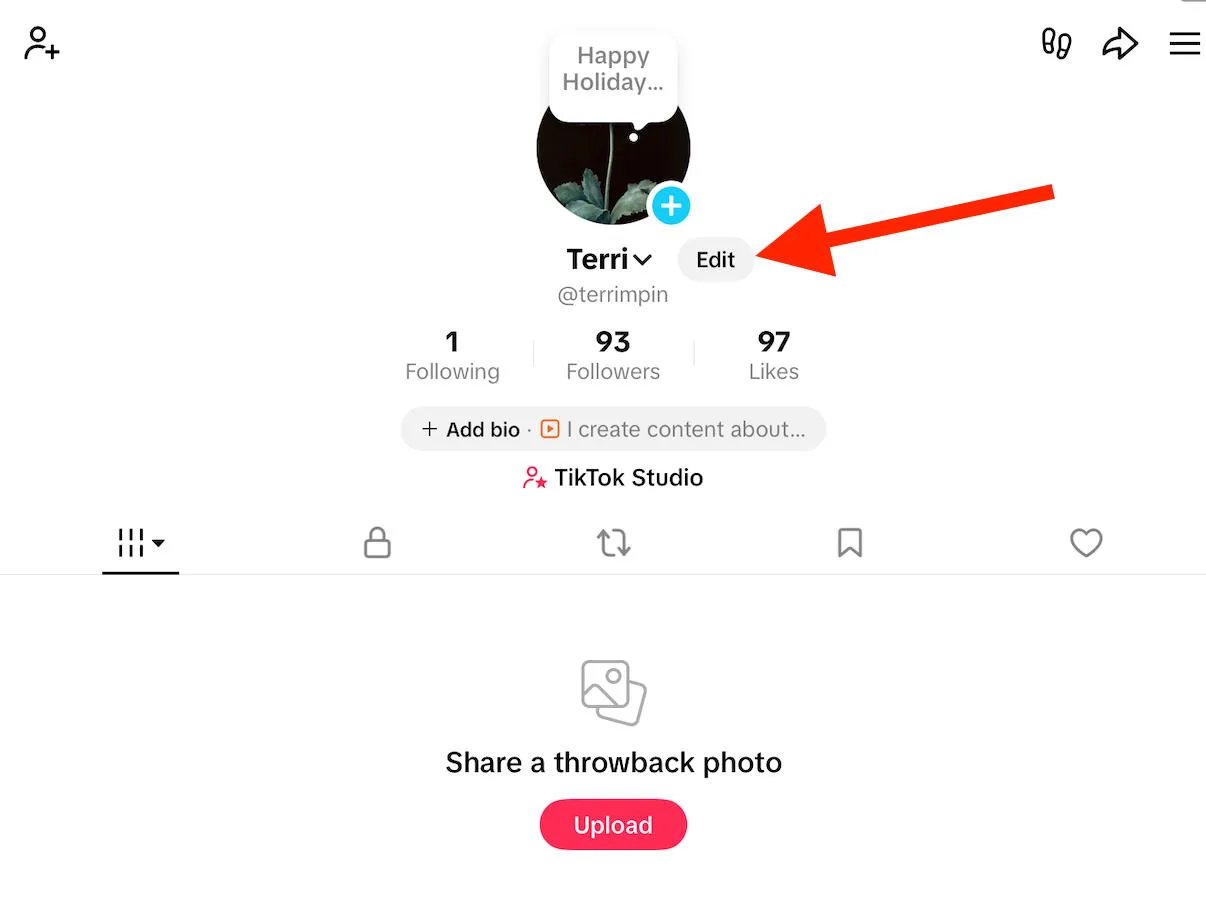Screen dimensions: 1206x918
Task: Tap the blue plus on avatar
Action: (671, 206)
